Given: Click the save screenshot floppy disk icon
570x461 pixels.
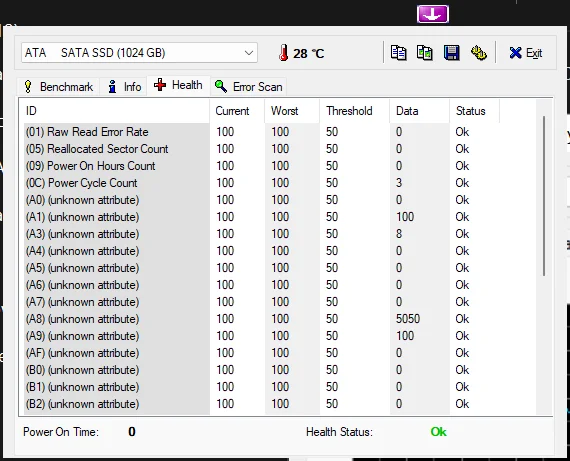Looking at the screenshot, I should 451,53.
